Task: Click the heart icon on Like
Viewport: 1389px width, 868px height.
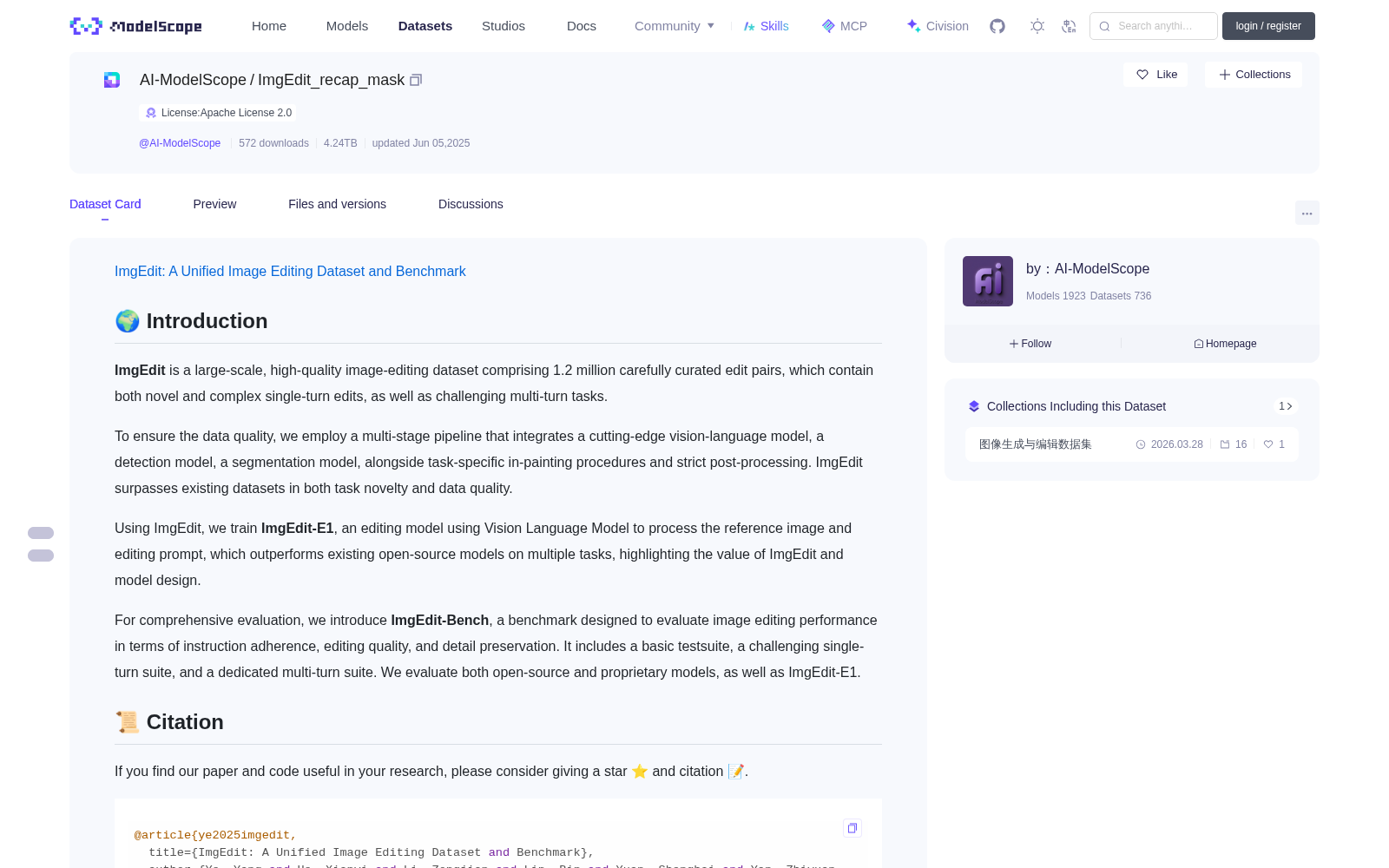Action: [x=1142, y=75]
